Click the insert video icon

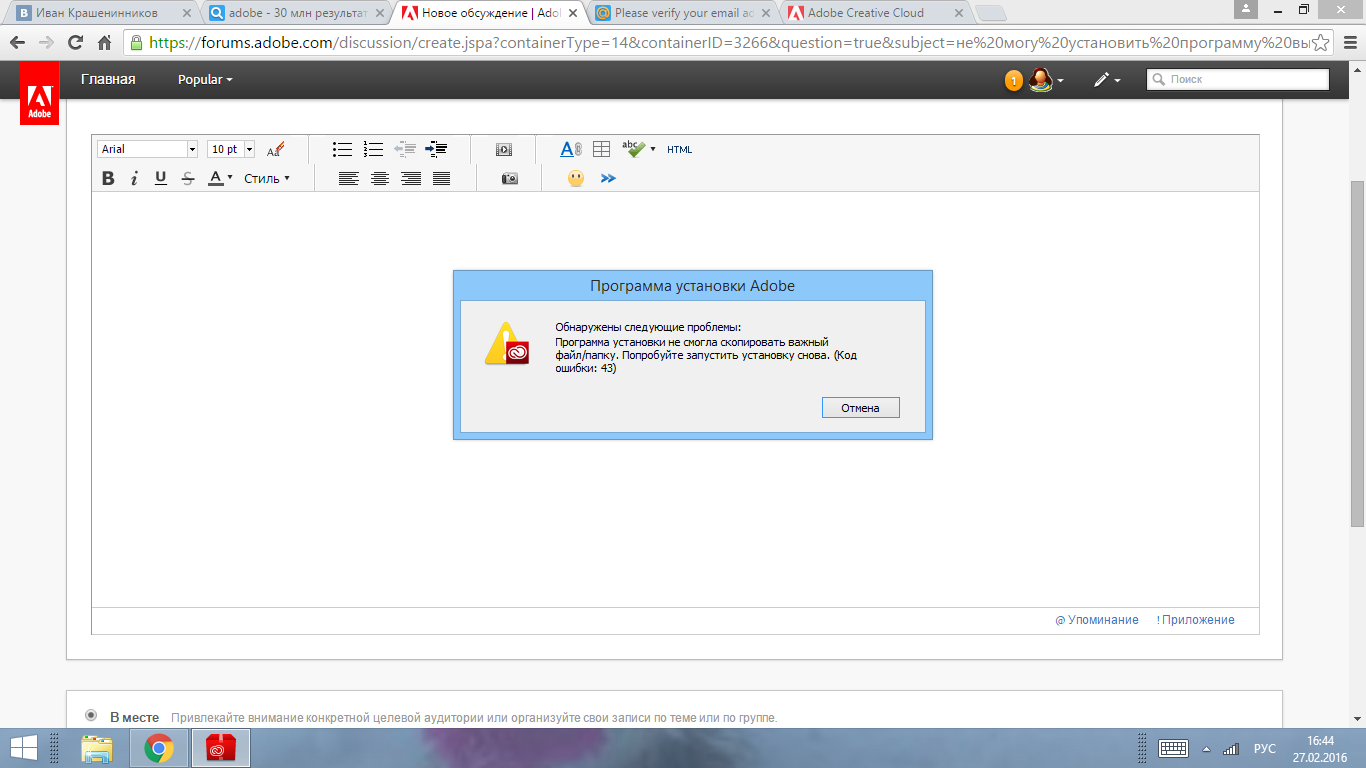(504, 149)
